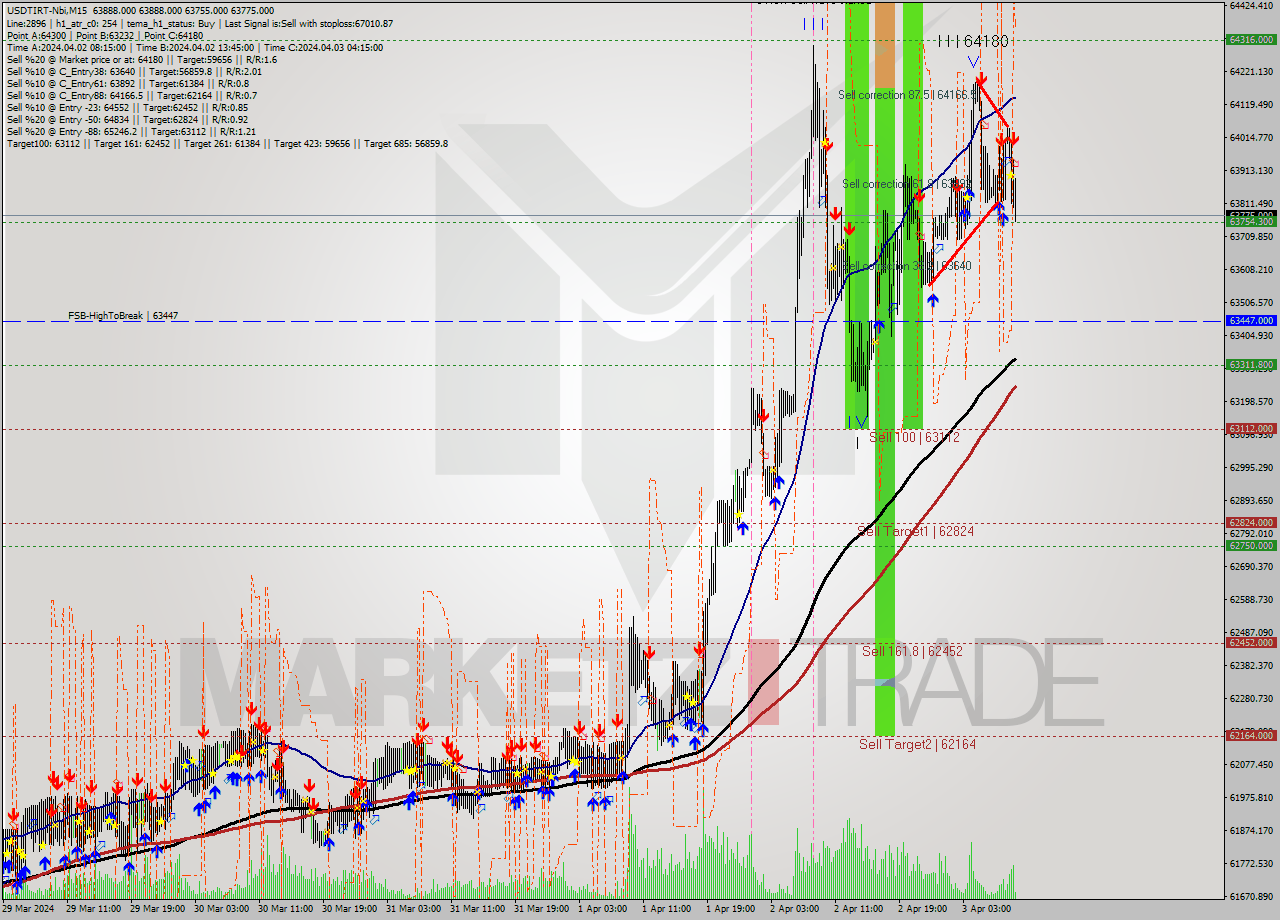Viewport: 1280px width, 920px height.
Task: Click the 'Line:2896' indicator status line
Action: coord(200,23)
